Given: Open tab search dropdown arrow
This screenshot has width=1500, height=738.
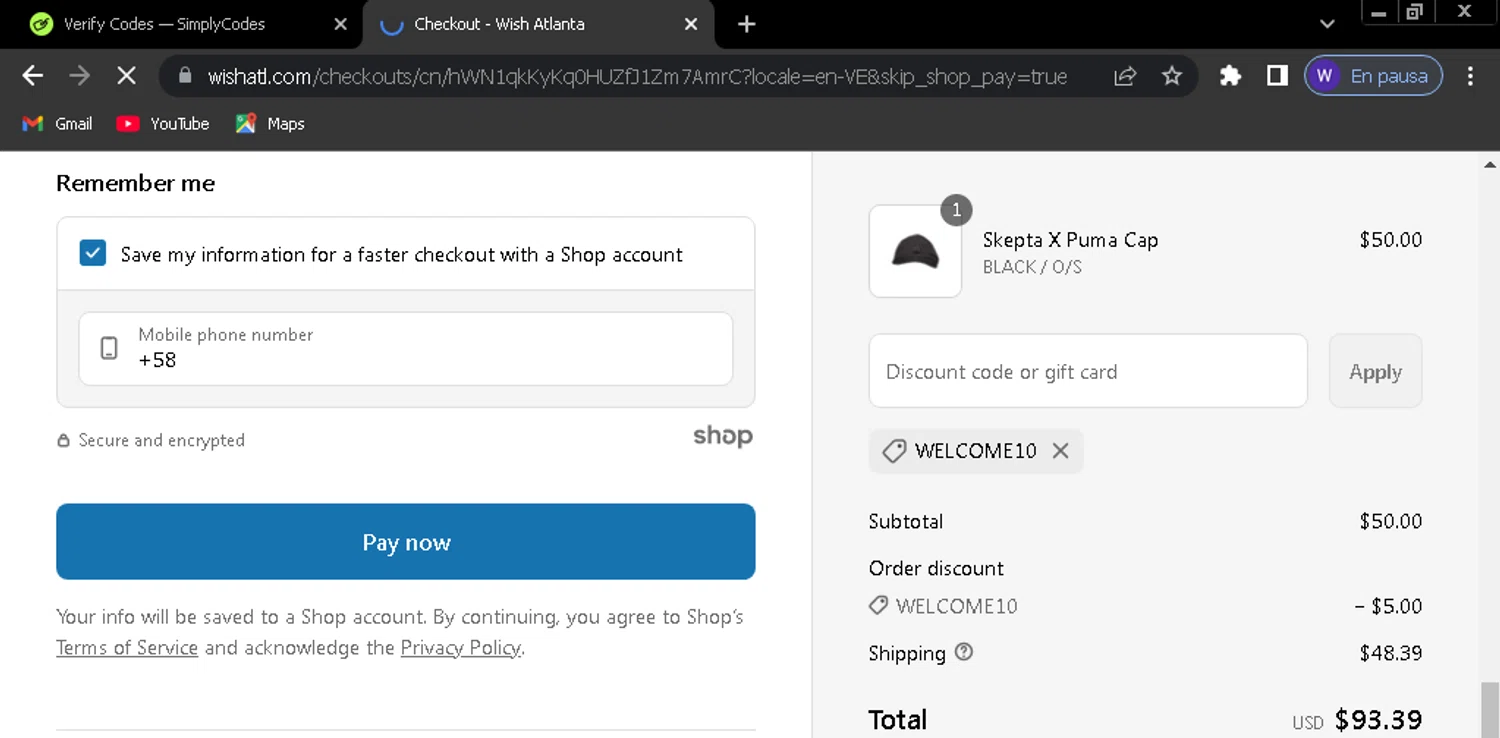Looking at the screenshot, I should (1327, 24).
